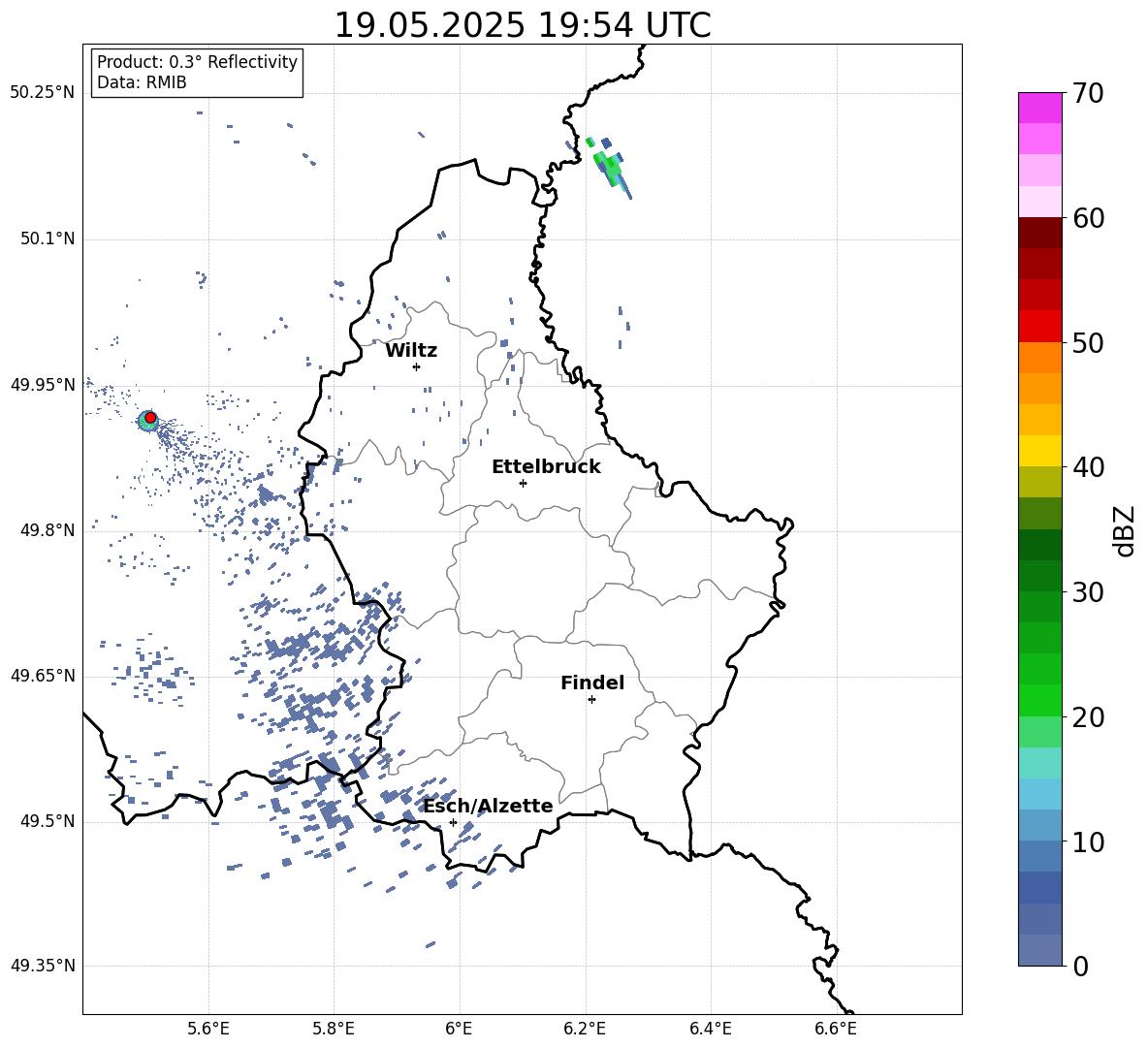Click the Ettelbruck city label

(546, 467)
